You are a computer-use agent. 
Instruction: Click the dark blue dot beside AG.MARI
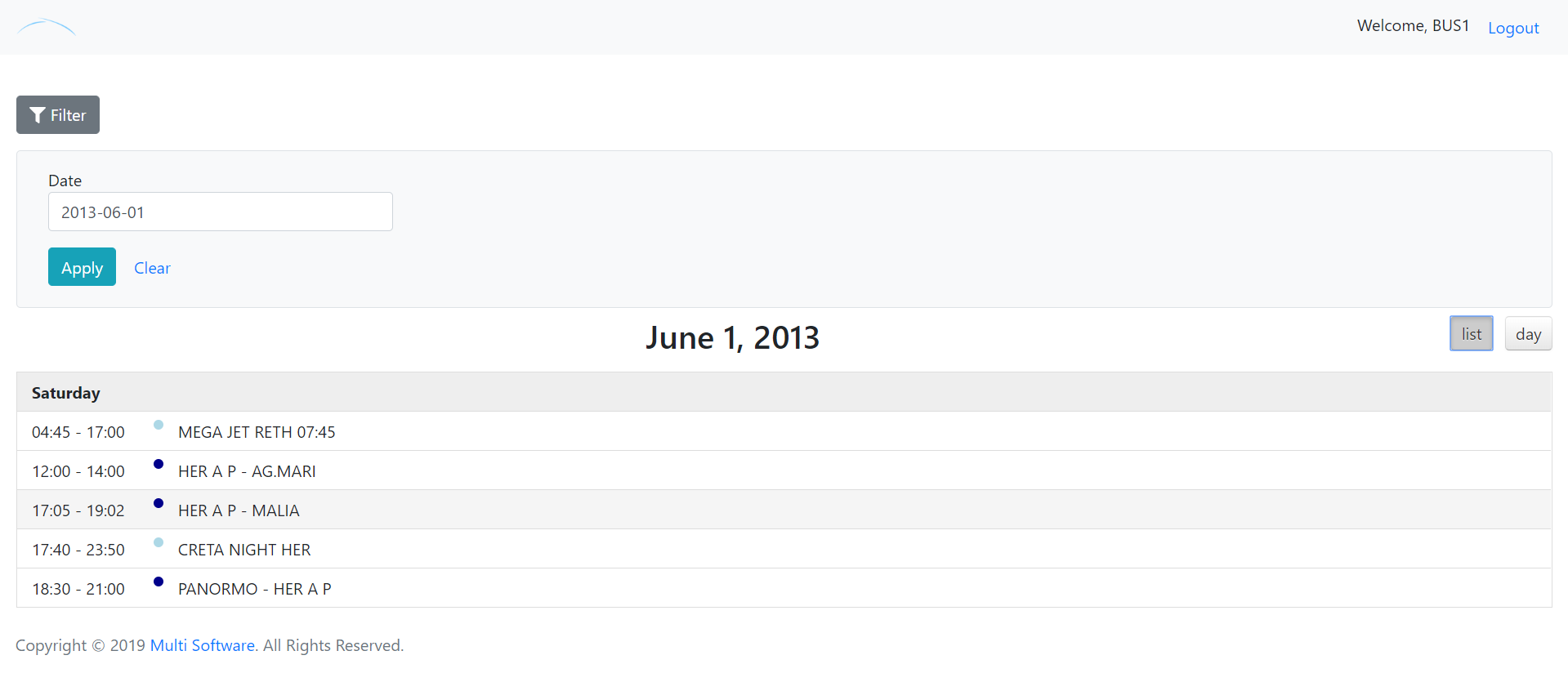(x=159, y=464)
